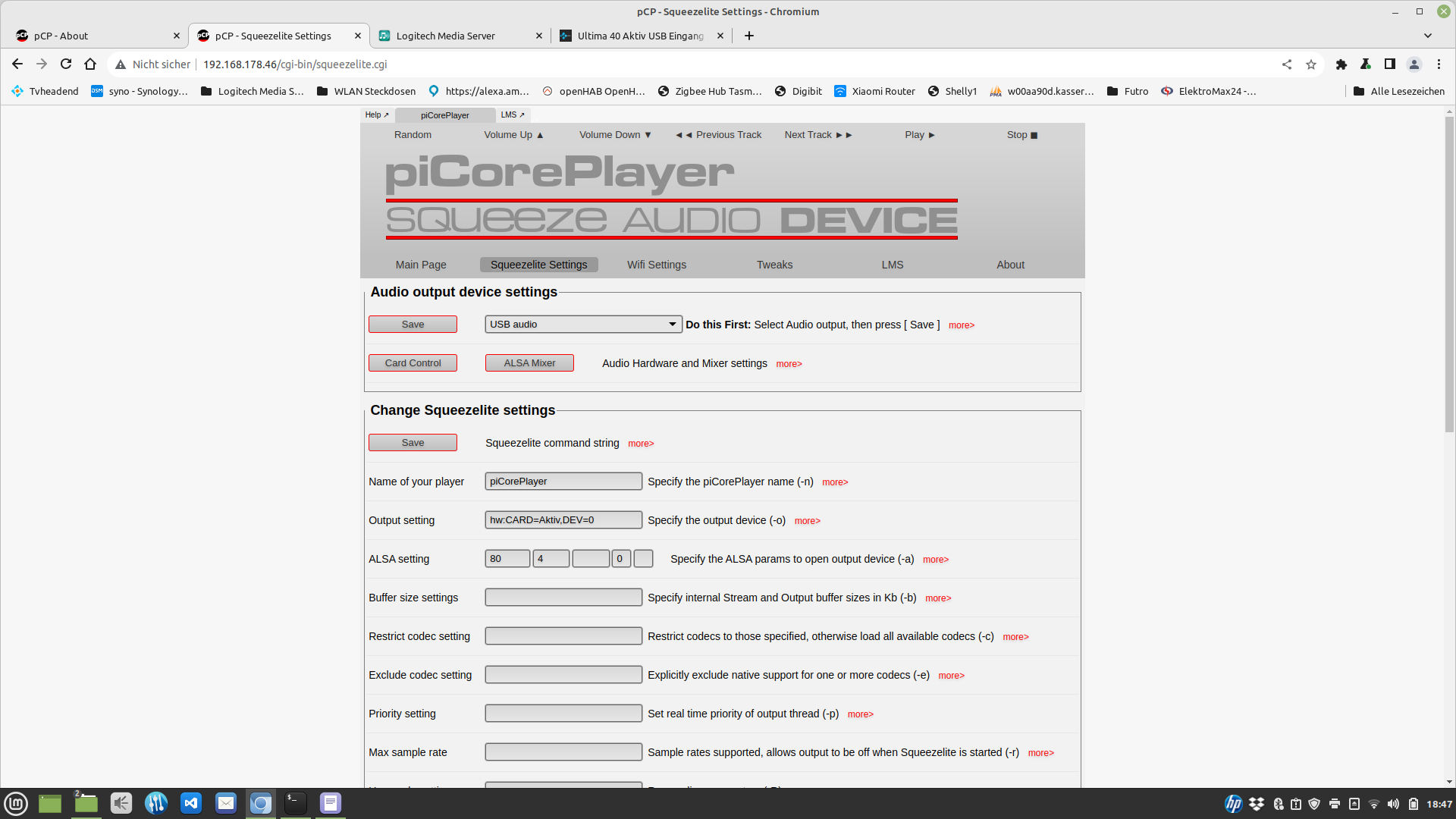Open the update shield tray icon
The height and width of the screenshot is (819, 1456).
click(x=1314, y=804)
